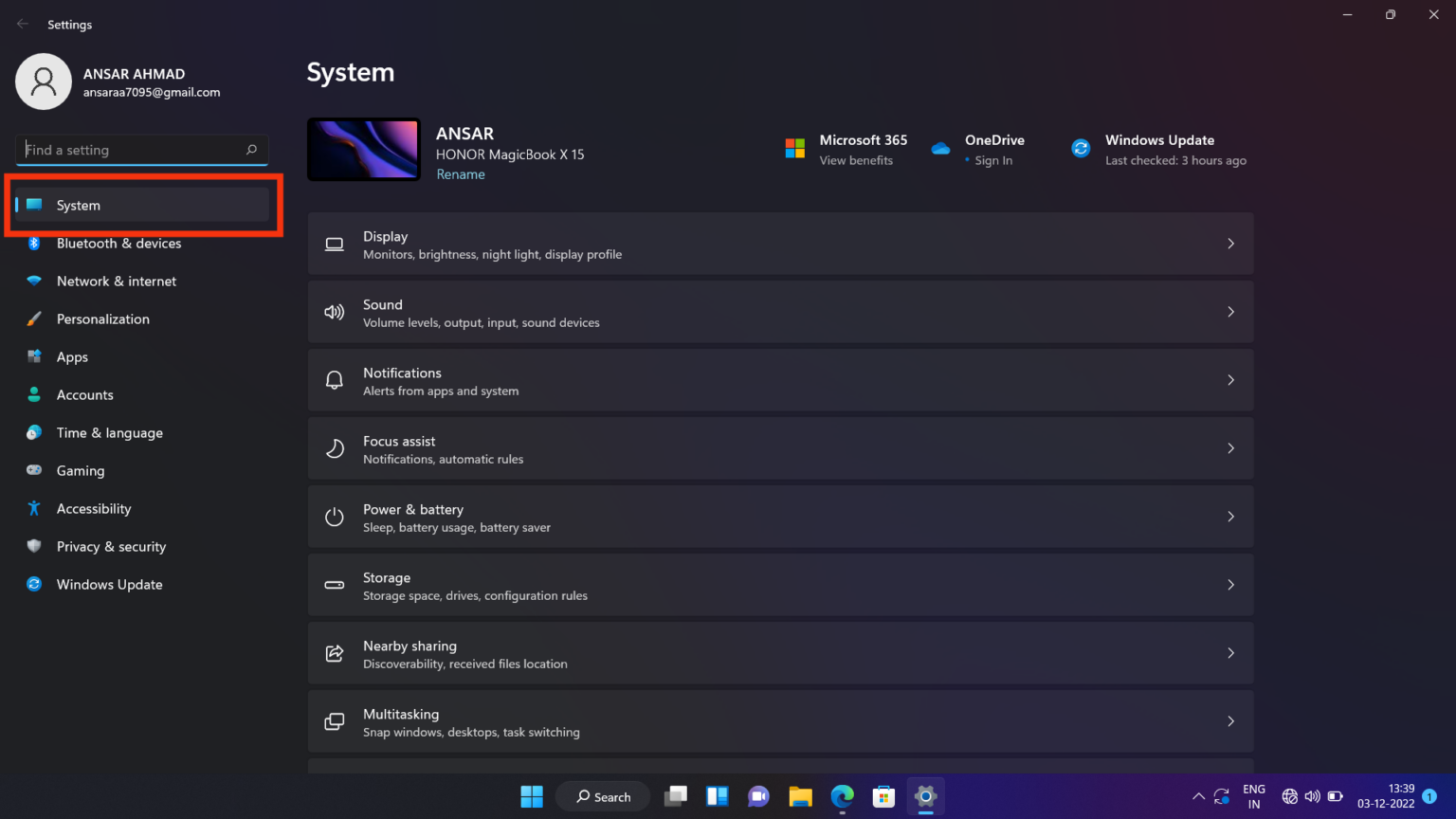Click the Notifications bell icon
Screen dimensions: 1456x819
point(334,379)
